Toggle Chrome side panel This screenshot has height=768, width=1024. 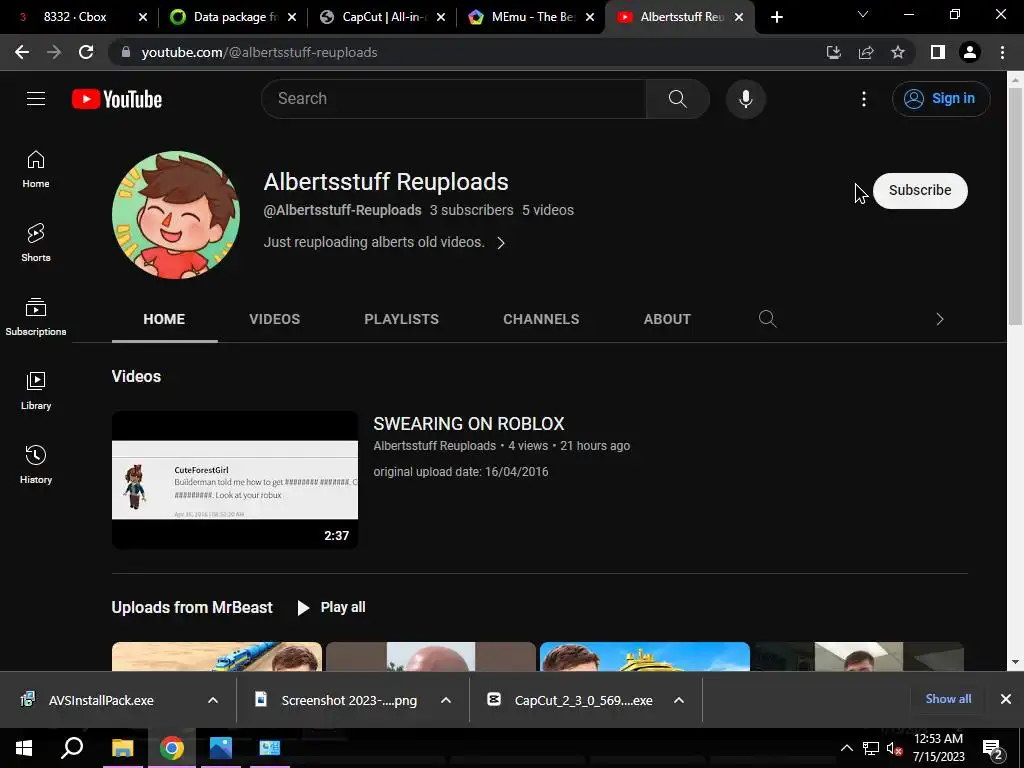(938, 52)
